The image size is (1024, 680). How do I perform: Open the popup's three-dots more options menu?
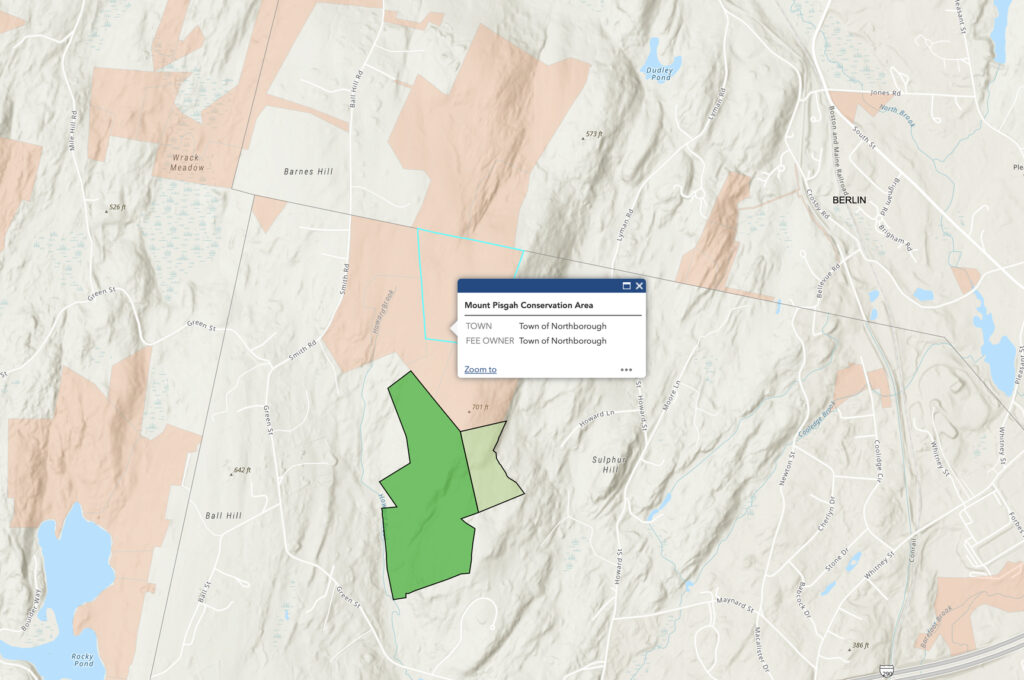[626, 369]
